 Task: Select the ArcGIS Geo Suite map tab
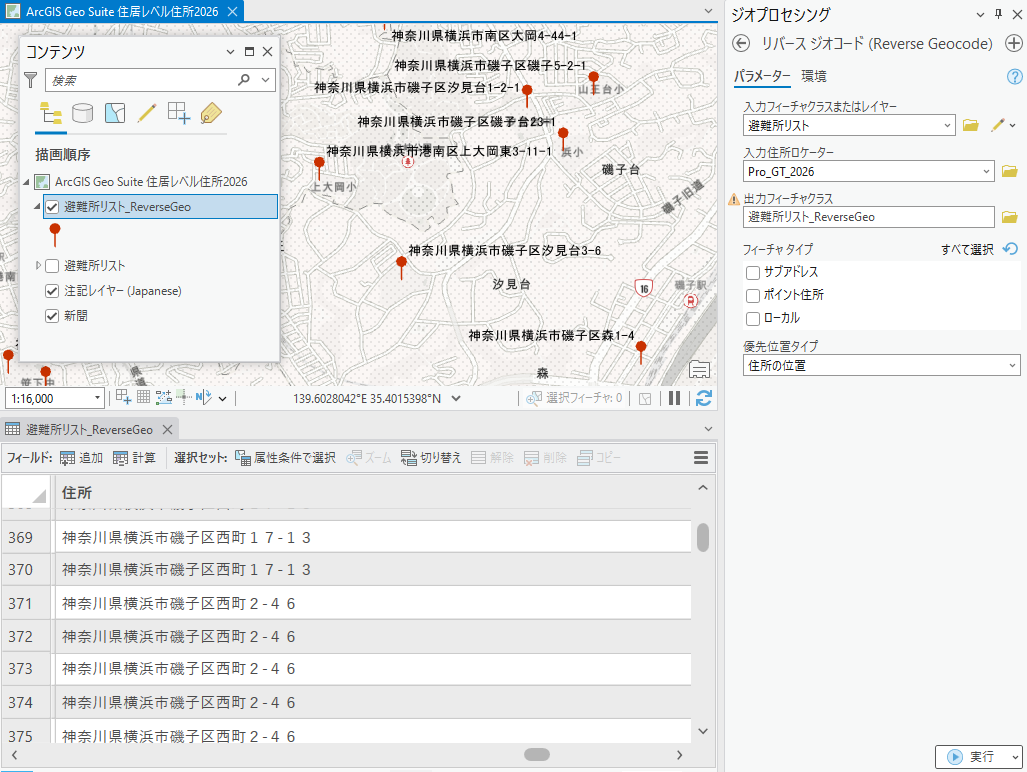[122, 12]
